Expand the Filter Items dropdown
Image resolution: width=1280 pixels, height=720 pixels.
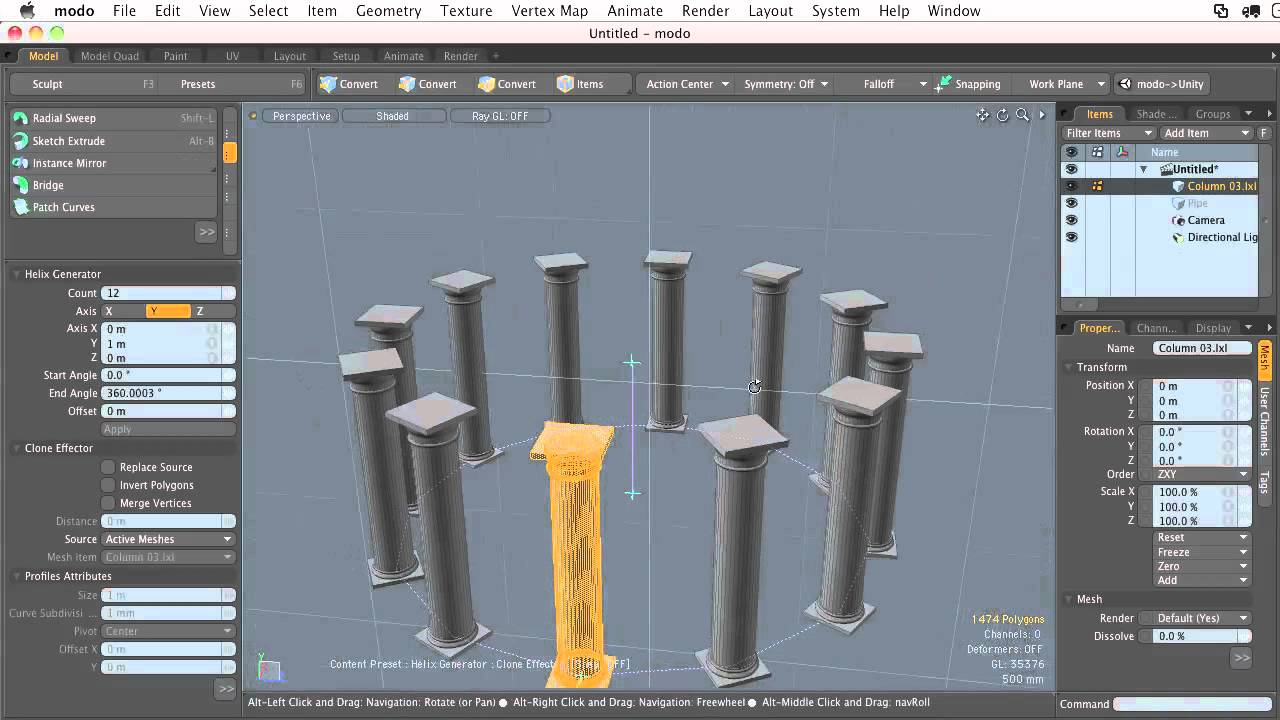[1109, 133]
